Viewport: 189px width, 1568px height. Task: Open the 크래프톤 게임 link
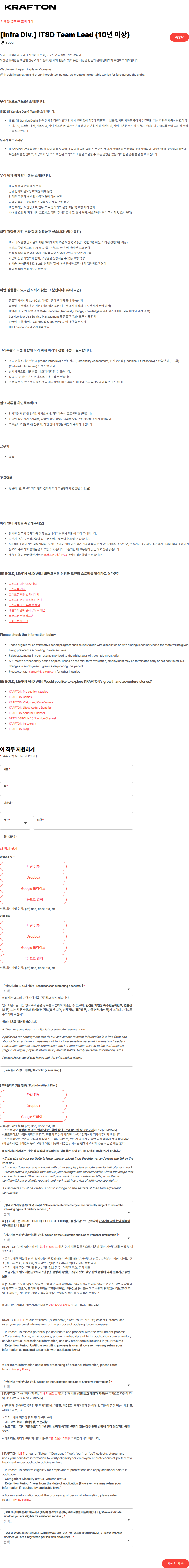(x=17, y=589)
